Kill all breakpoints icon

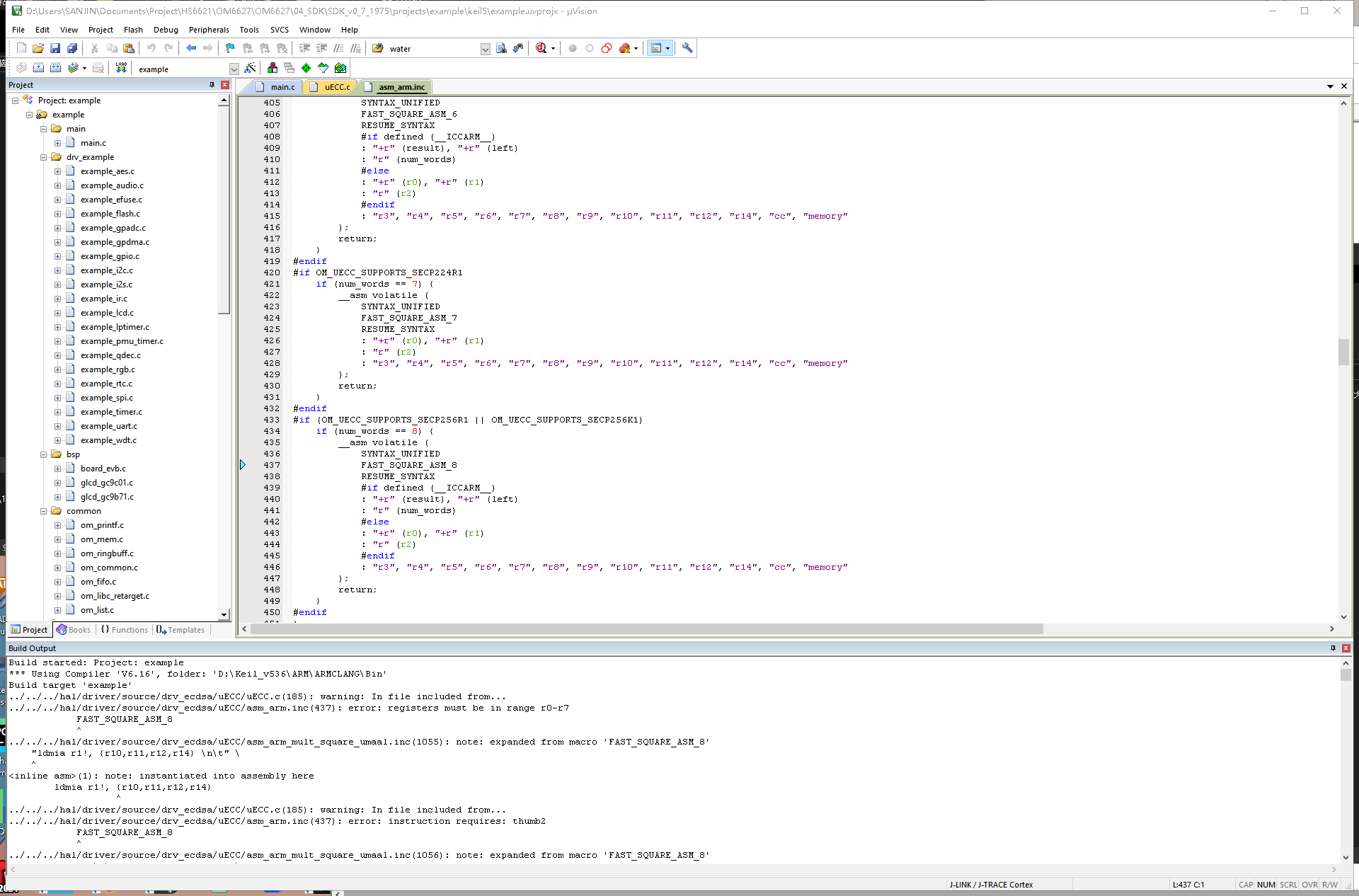(625, 48)
